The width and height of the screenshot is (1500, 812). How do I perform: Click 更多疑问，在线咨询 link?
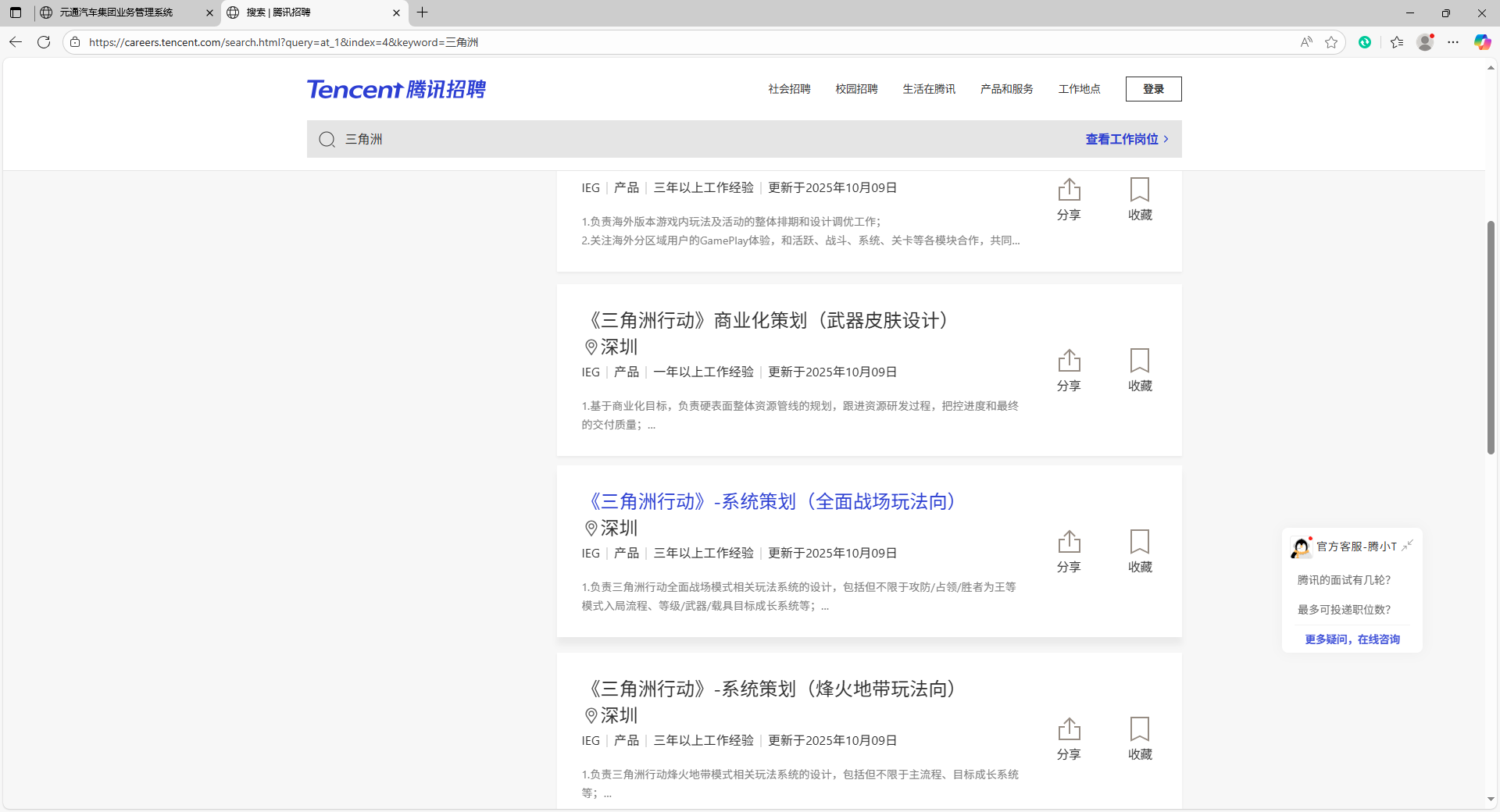(x=1352, y=639)
